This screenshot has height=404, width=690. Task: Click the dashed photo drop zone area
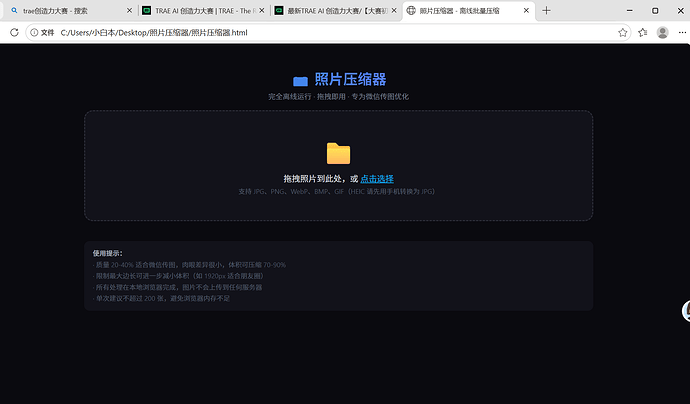pyautogui.click(x=338, y=165)
